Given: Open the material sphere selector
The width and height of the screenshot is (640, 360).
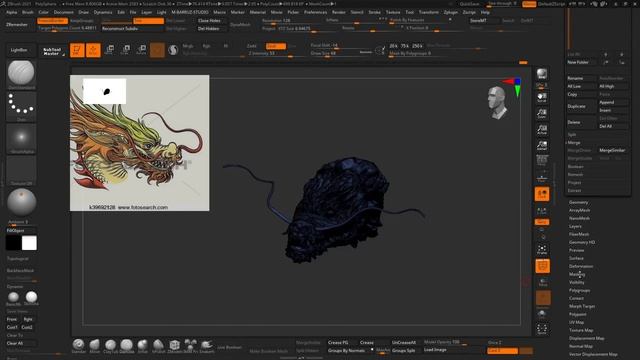Looking at the screenshot, I should pos(21,203).
